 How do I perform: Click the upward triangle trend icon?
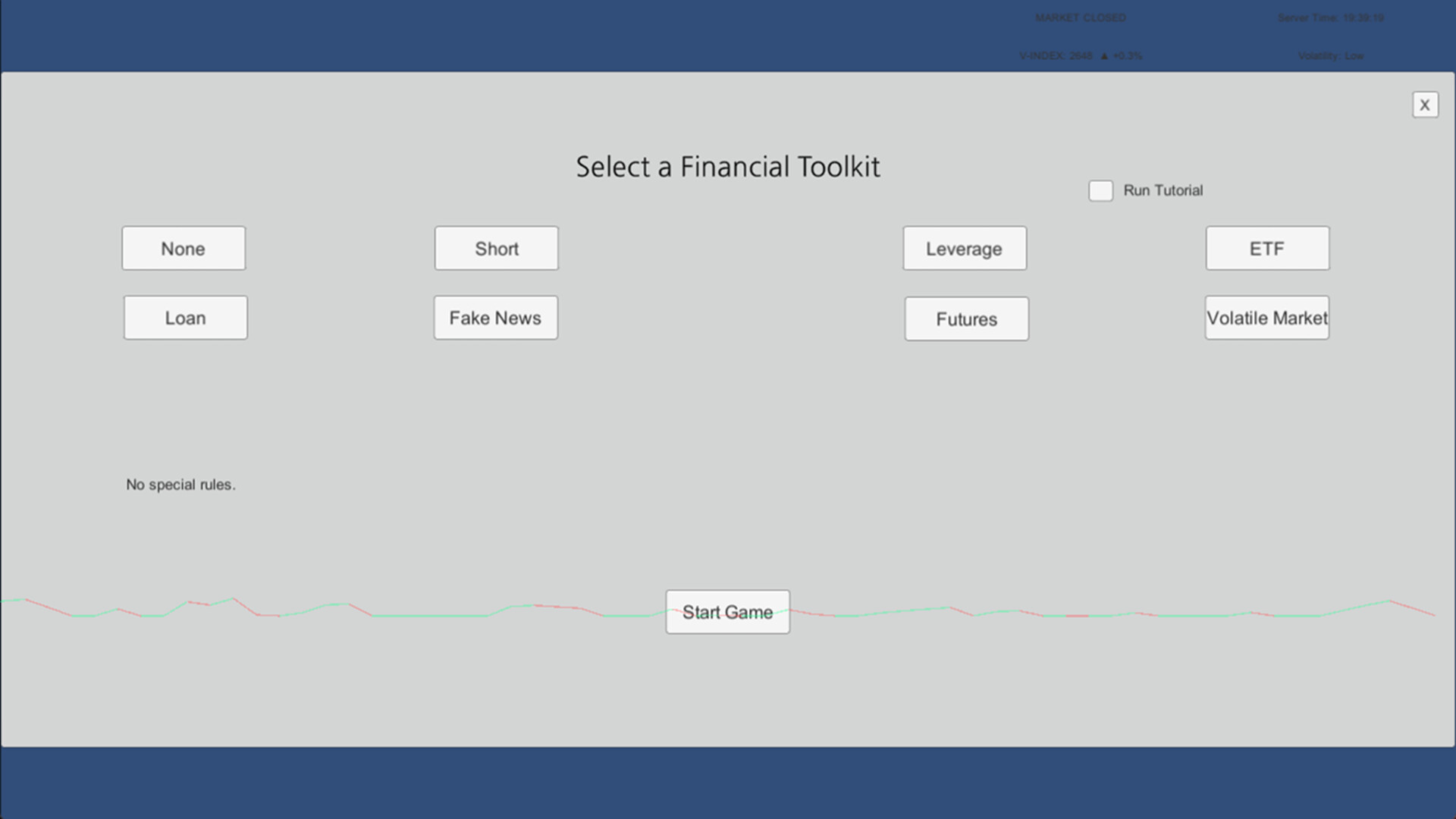[1104, 55]
